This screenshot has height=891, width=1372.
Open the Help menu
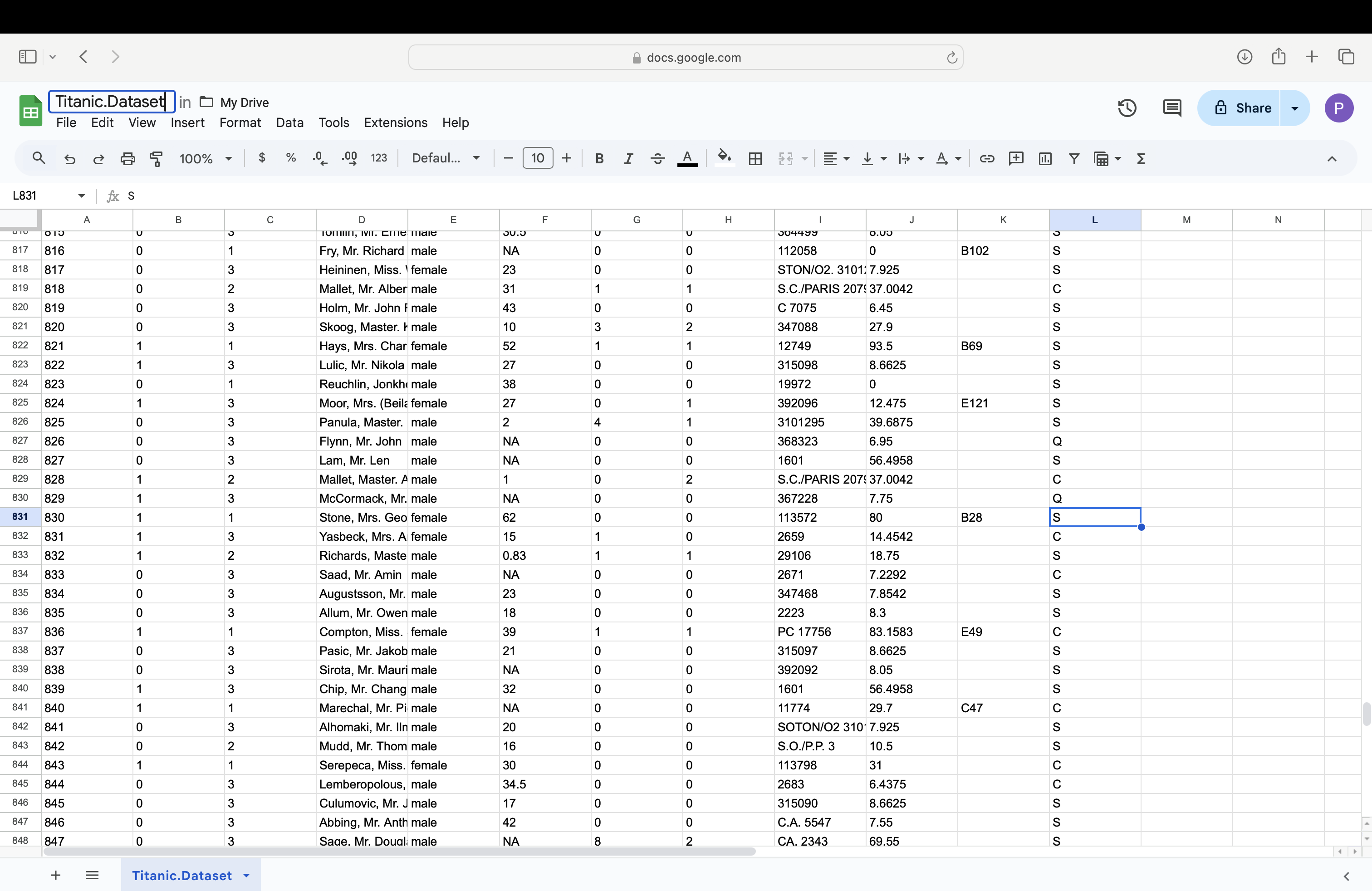click(456, 122)
